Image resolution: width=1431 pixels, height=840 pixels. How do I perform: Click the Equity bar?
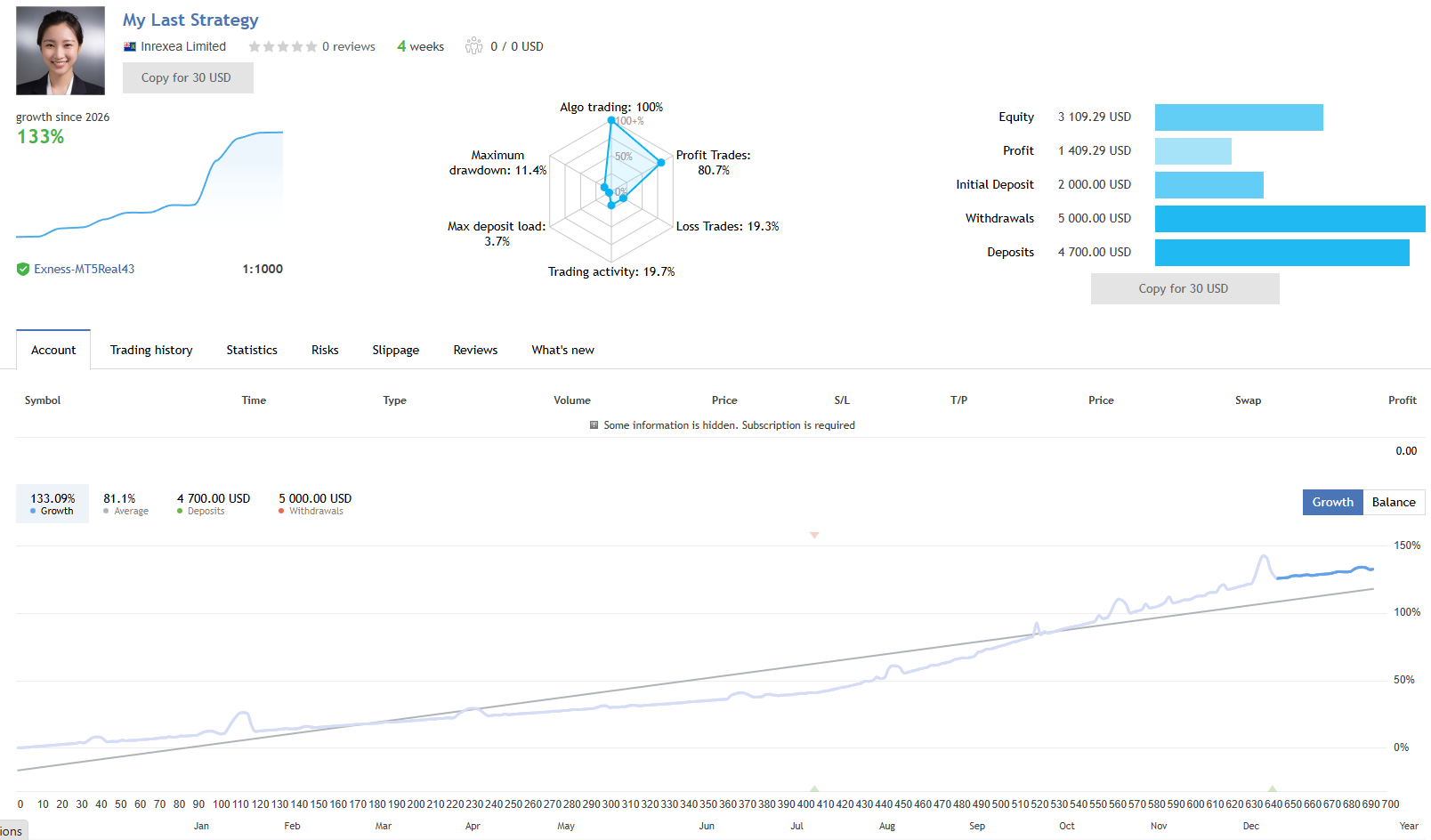tap(1239, 117)
